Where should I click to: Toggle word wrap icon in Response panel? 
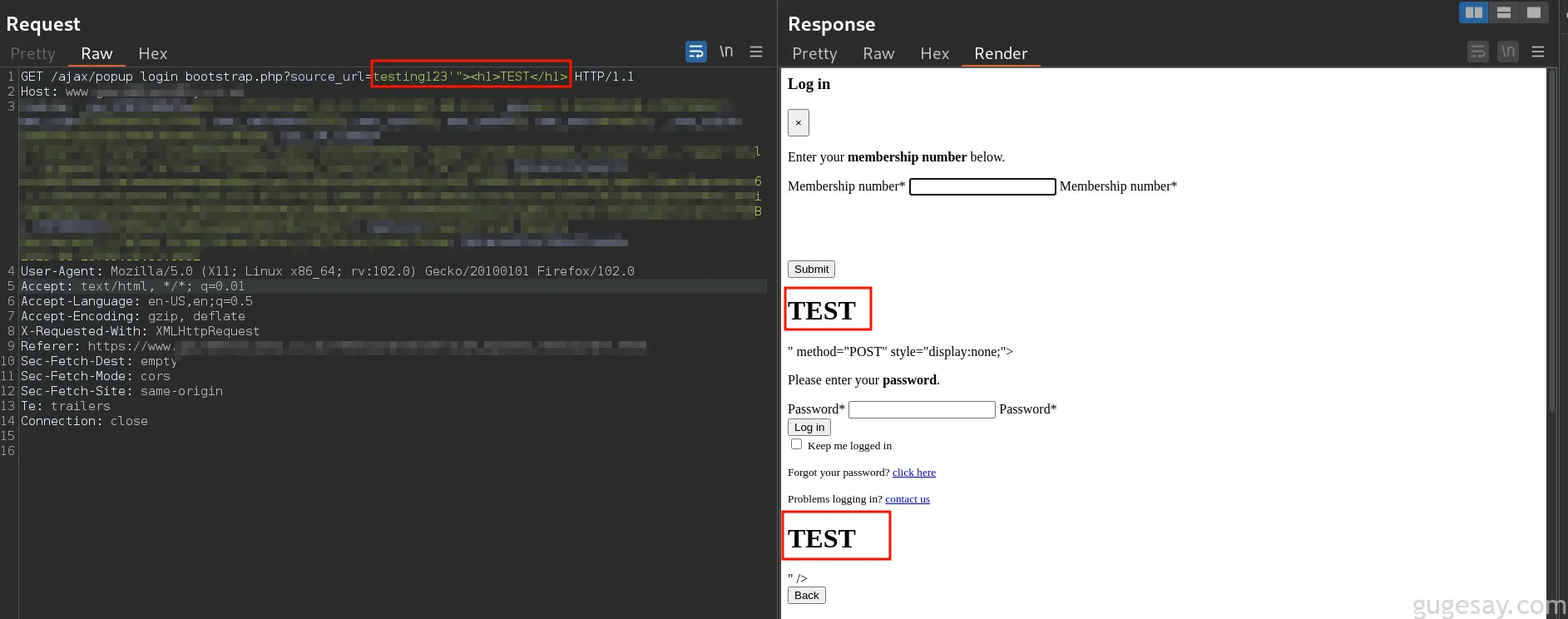1478,52
